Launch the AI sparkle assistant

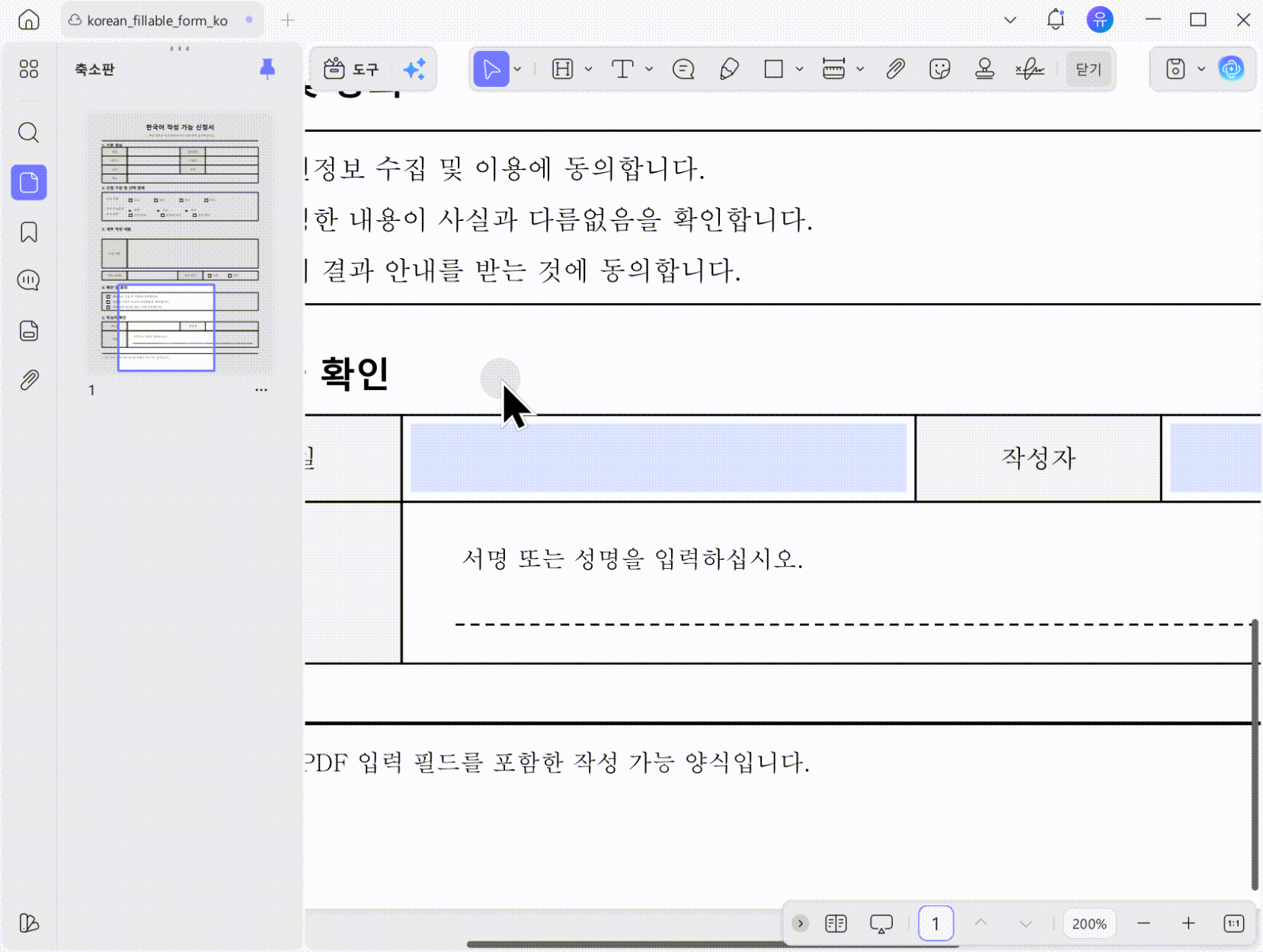tap(414, 69)
